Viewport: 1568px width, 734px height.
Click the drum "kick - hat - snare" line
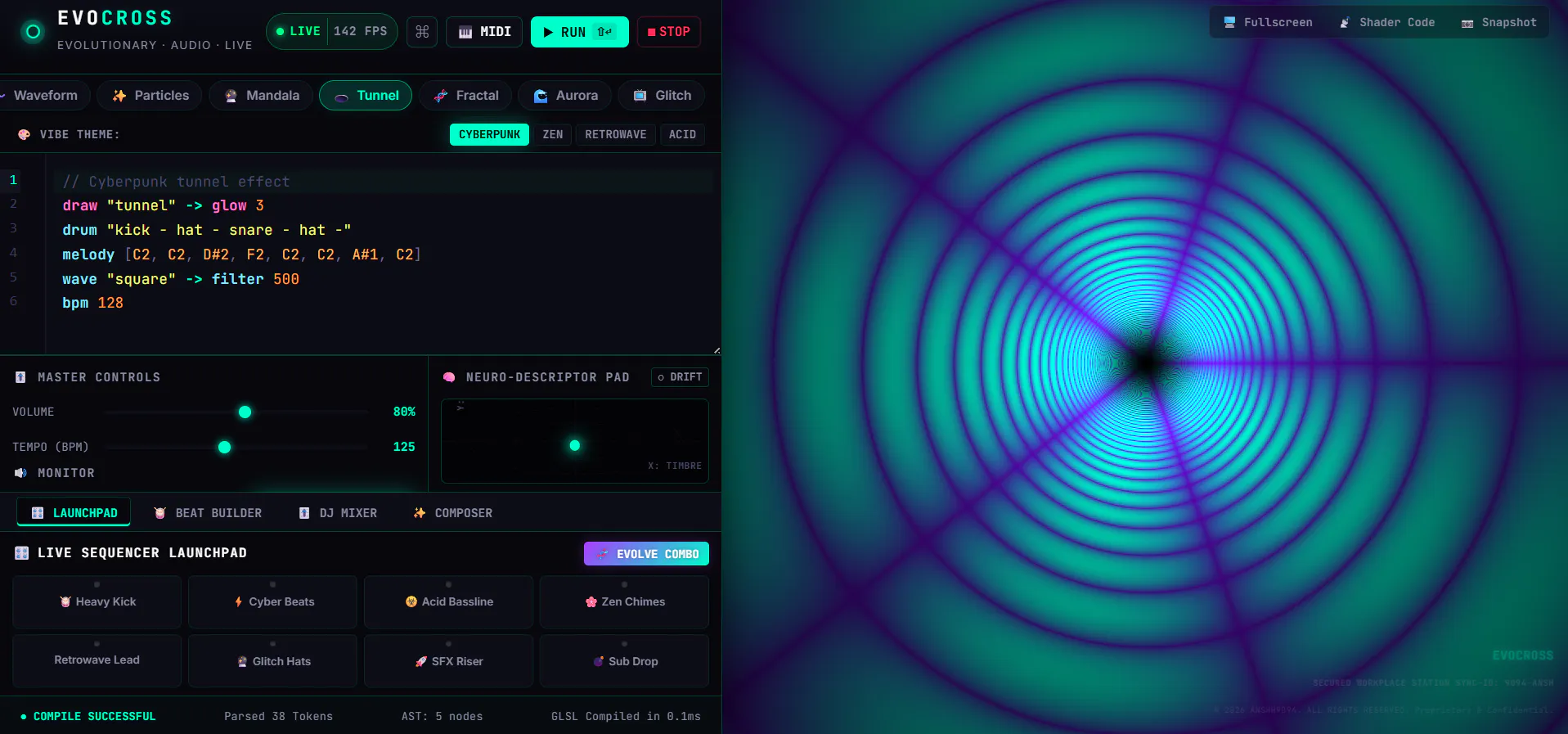pos(207,230)
